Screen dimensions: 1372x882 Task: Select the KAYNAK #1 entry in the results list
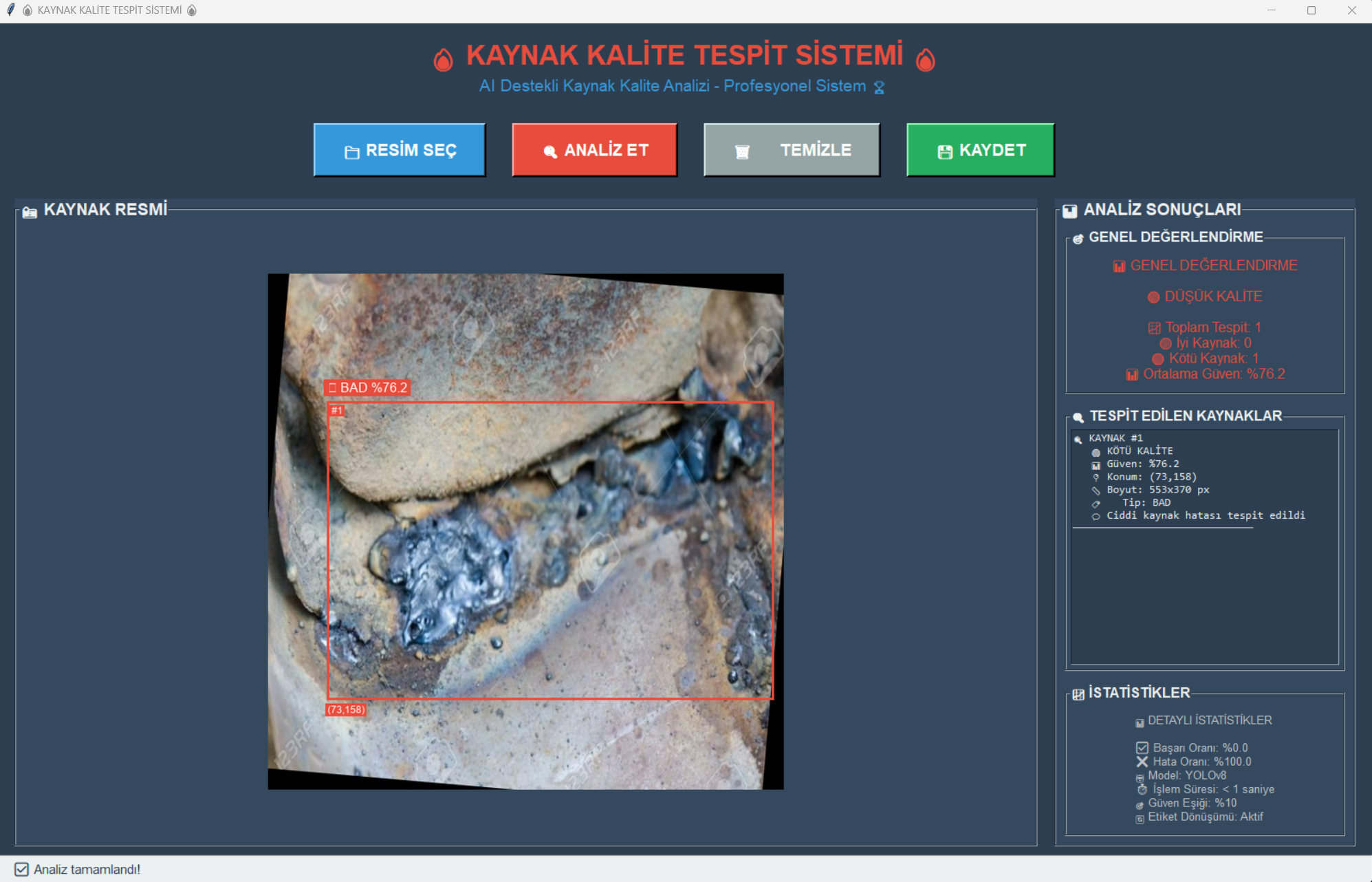pyautogui.click(x=1115, y=438)
